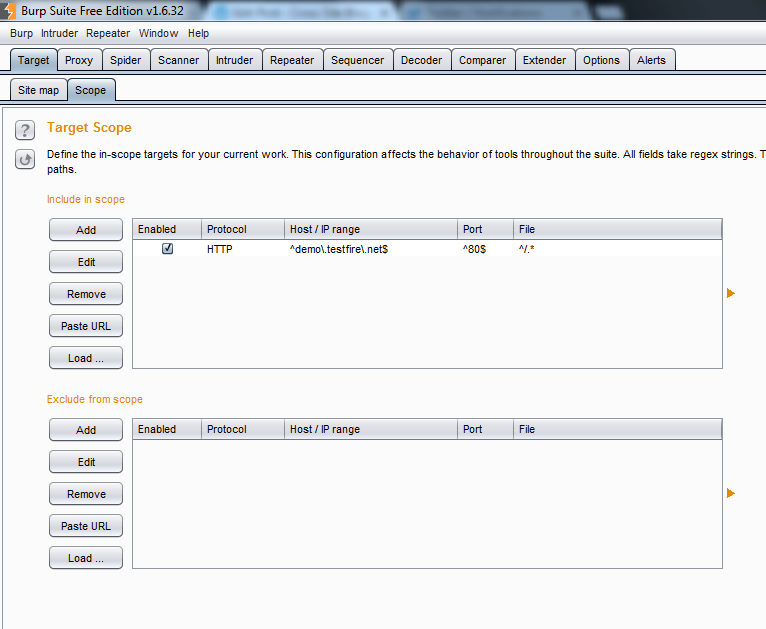Open the Scanner tab

[178, 60]
